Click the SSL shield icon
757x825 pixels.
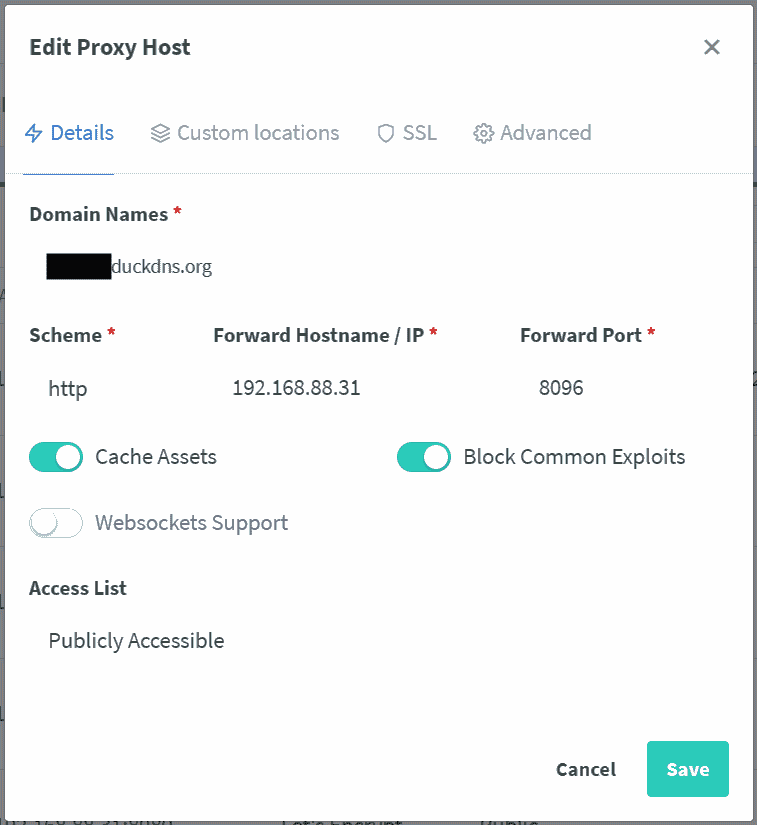[x=386, y=134]
